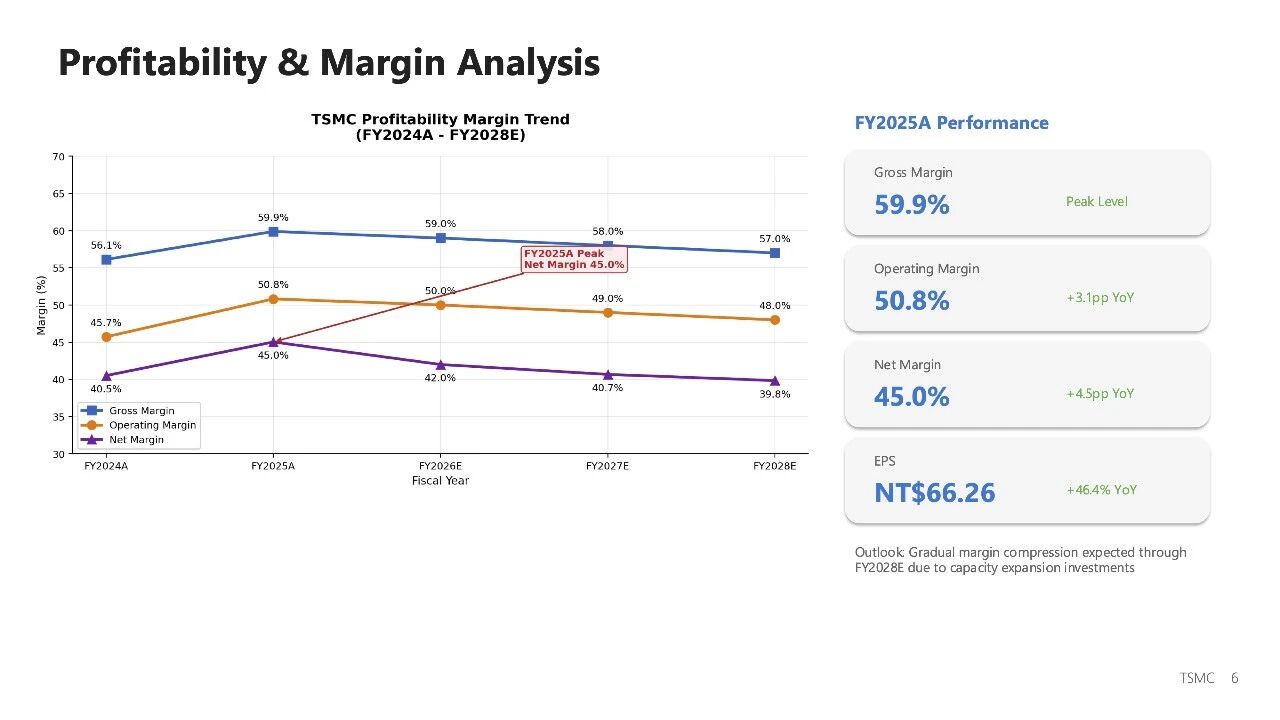Click the 57.0% Gross Margin FY2028E marker
This screenshot has width=1280, height=720.
click(775, 253)
